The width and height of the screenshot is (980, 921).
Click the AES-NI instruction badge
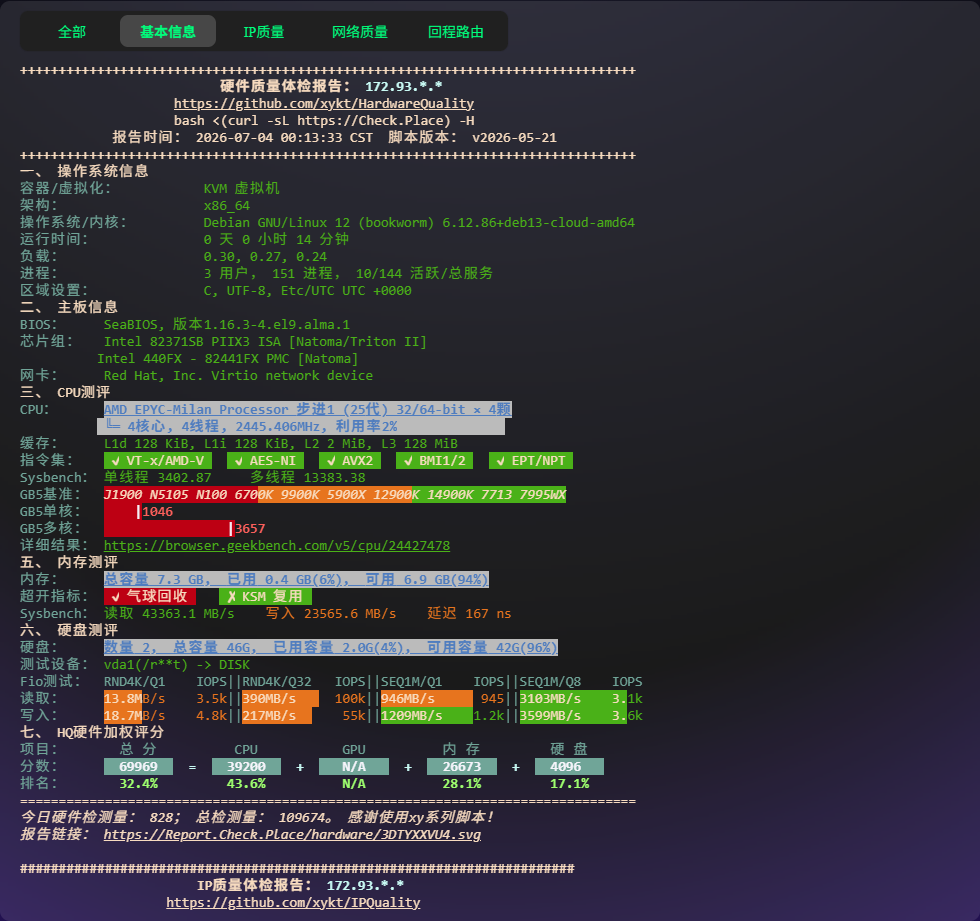[266, 460]
